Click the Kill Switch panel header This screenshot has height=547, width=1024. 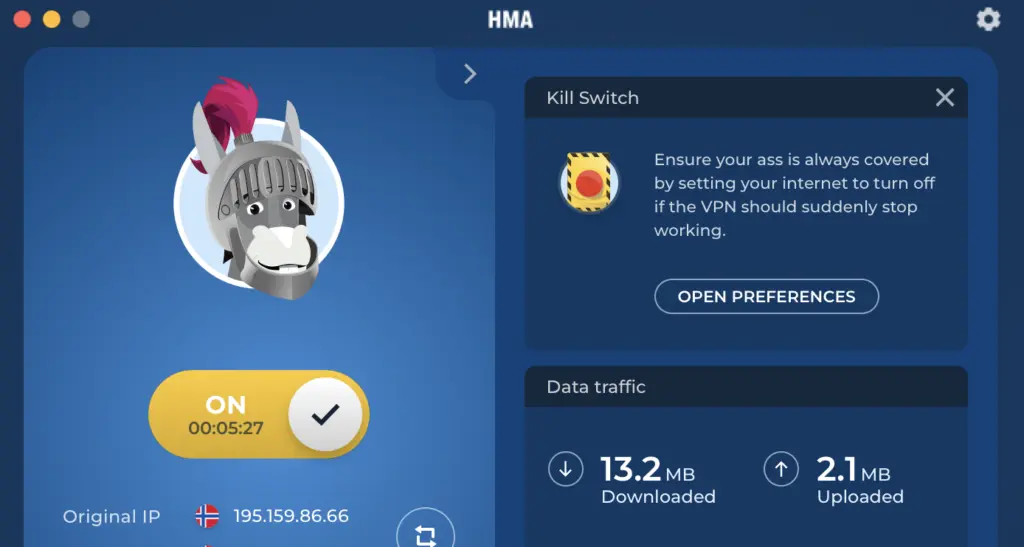click(746, 97)
